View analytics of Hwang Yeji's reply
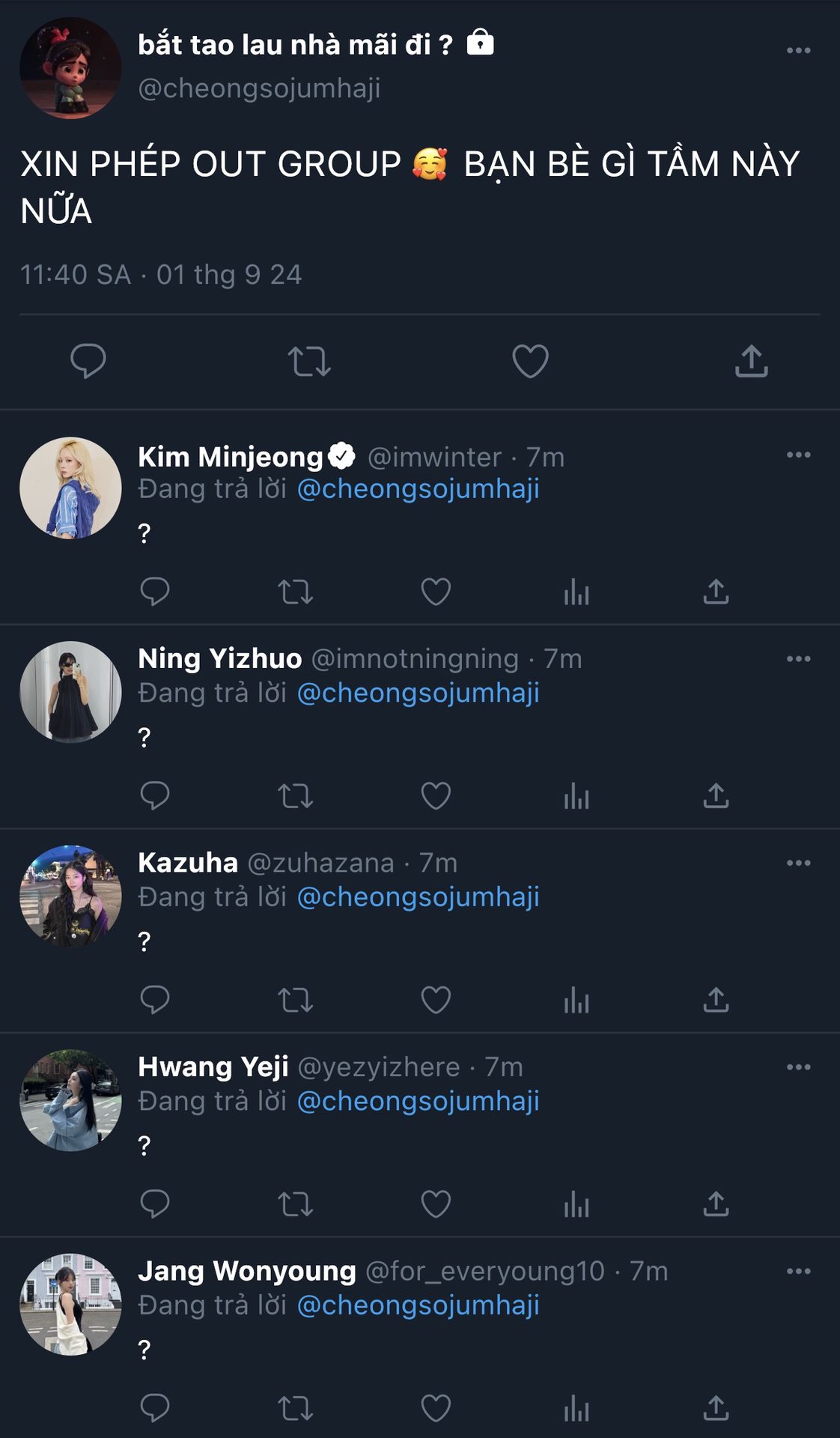Image resolution: width=840 pixels, height=1438 pixels. coord(576,1204)
